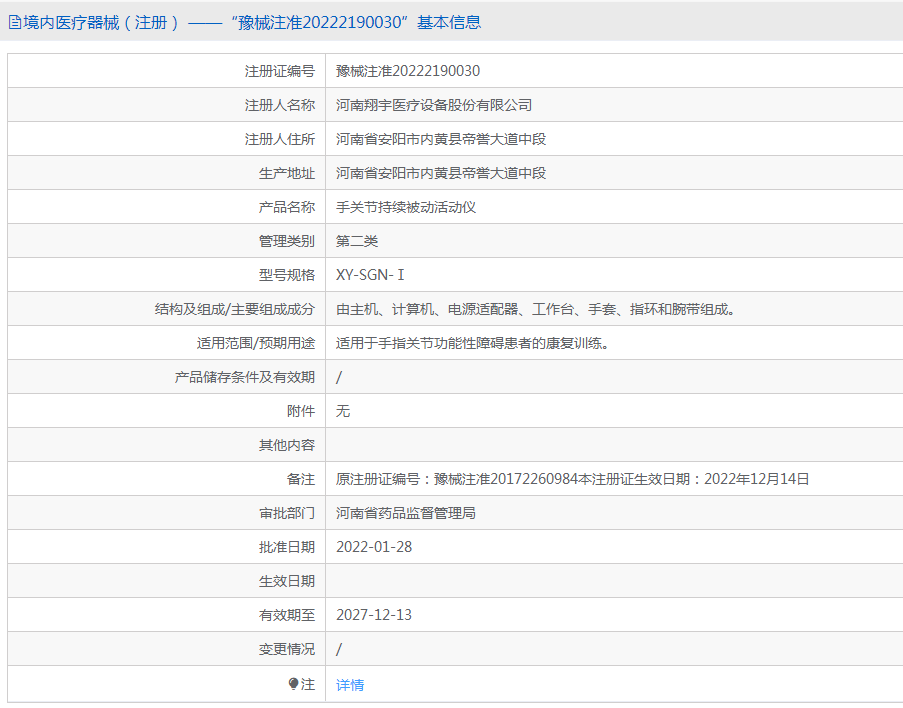
Task: Select the date 2022-01-28
Action: [374, 547]
